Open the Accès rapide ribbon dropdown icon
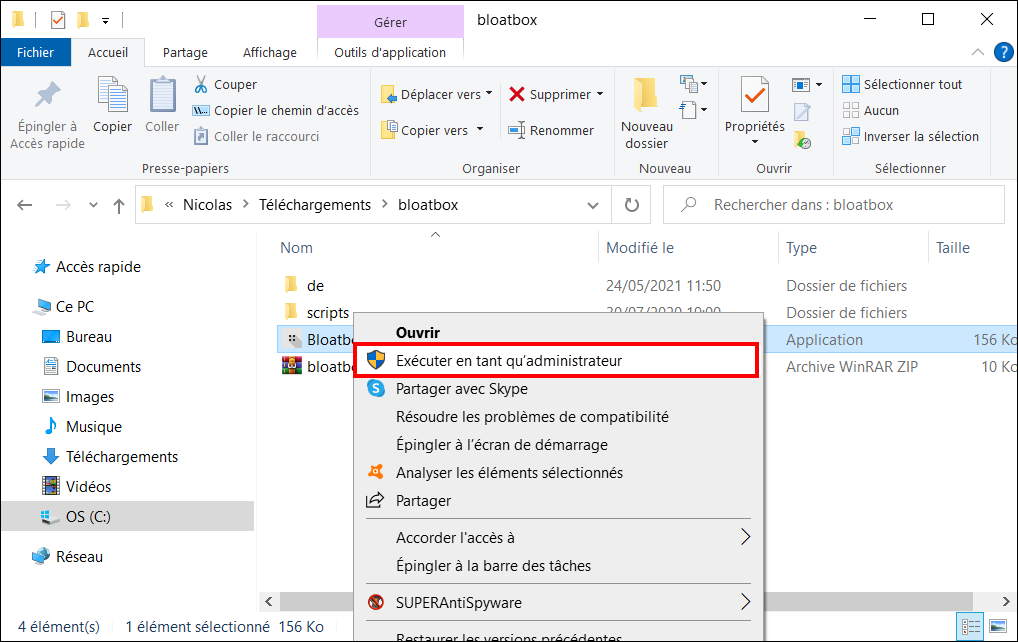 pos(693,110)
